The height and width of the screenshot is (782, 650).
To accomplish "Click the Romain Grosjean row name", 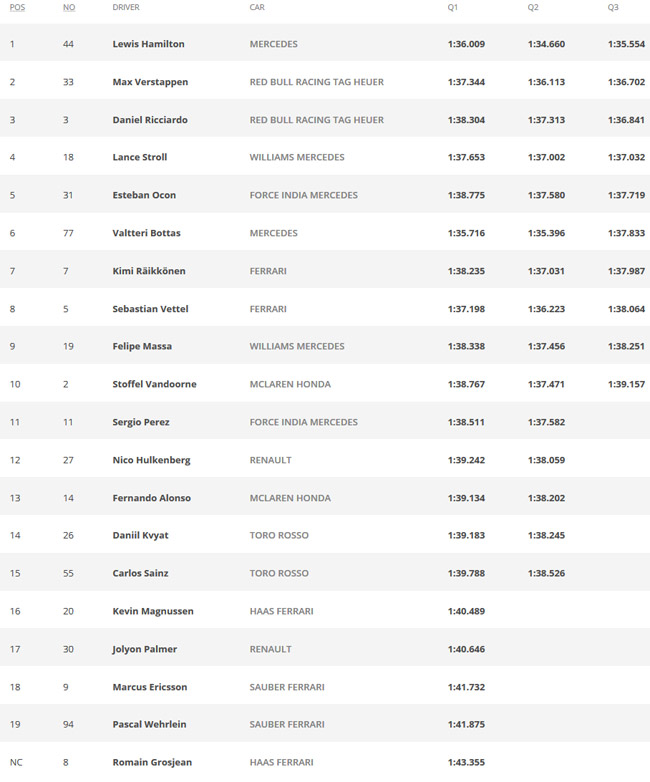I will pos(152,762).
